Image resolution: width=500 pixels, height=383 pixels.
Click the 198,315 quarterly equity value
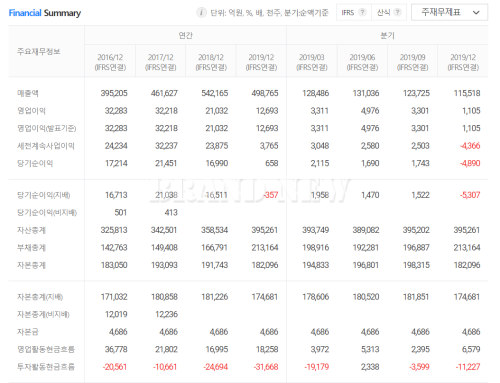[416, 265]
